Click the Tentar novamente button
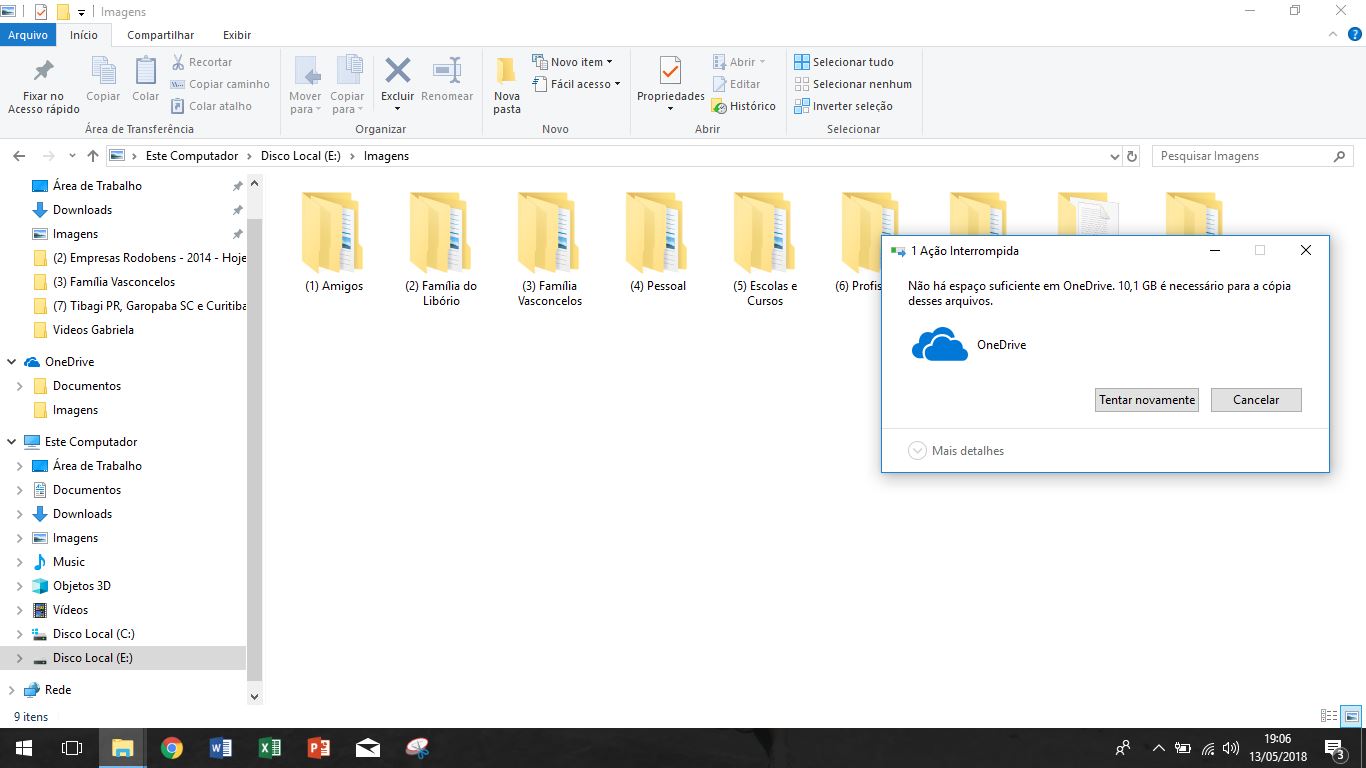This screenshot has width=1366, height=768. 1147,400
